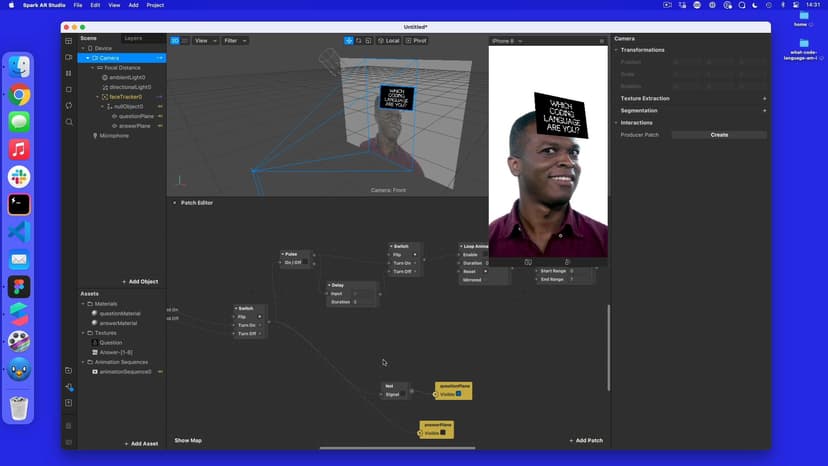Select directionalLight0 in scene tree
The image size is (828, 466).
[130, 87]
